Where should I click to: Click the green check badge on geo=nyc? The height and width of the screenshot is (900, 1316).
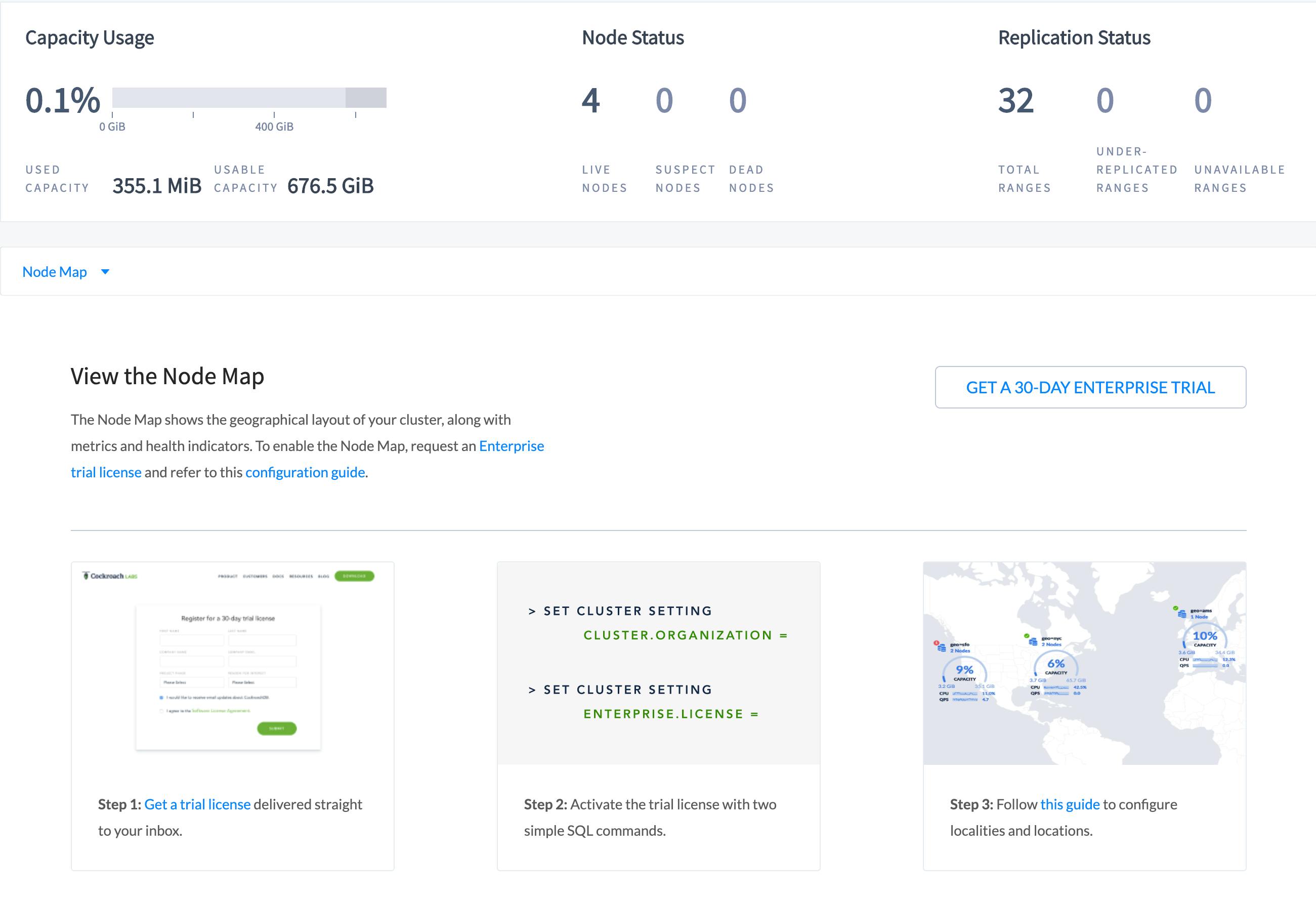tap(1027, 636)
